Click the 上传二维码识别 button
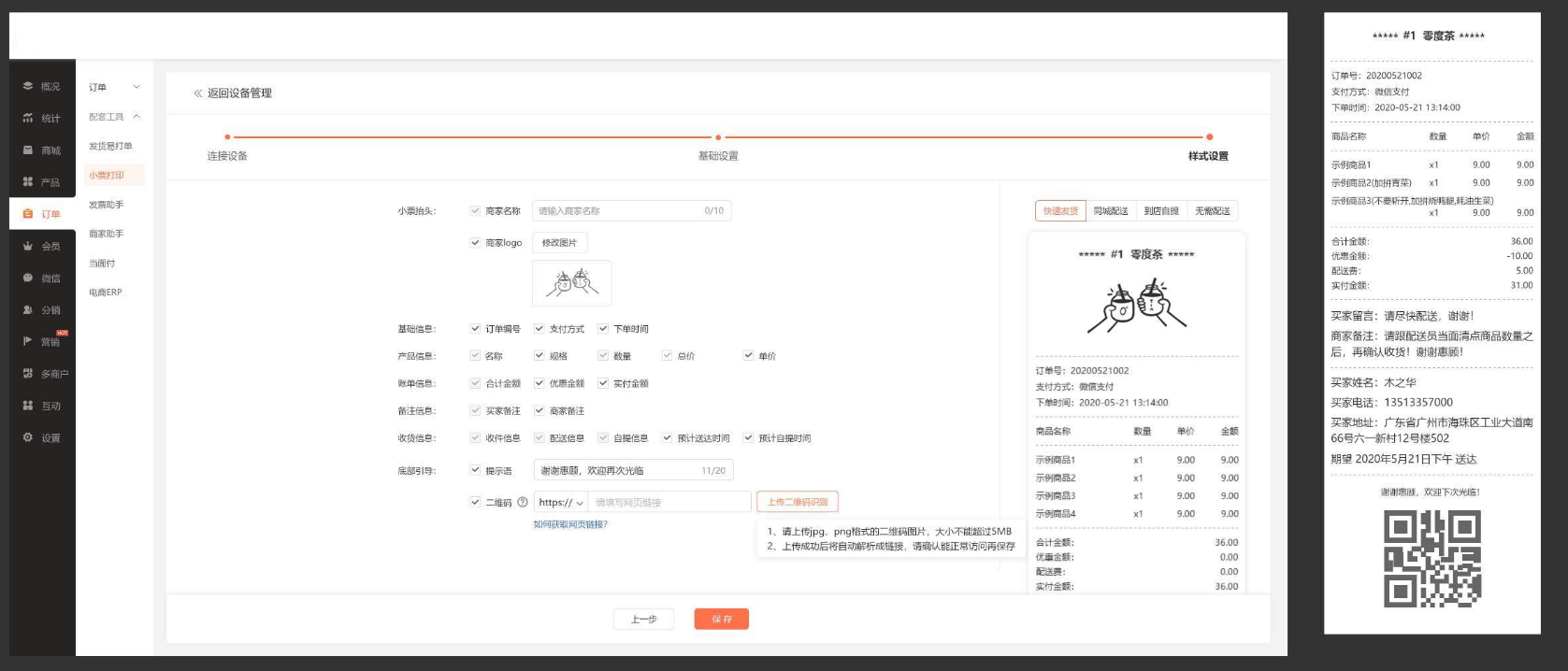 [x=798, y=502]
